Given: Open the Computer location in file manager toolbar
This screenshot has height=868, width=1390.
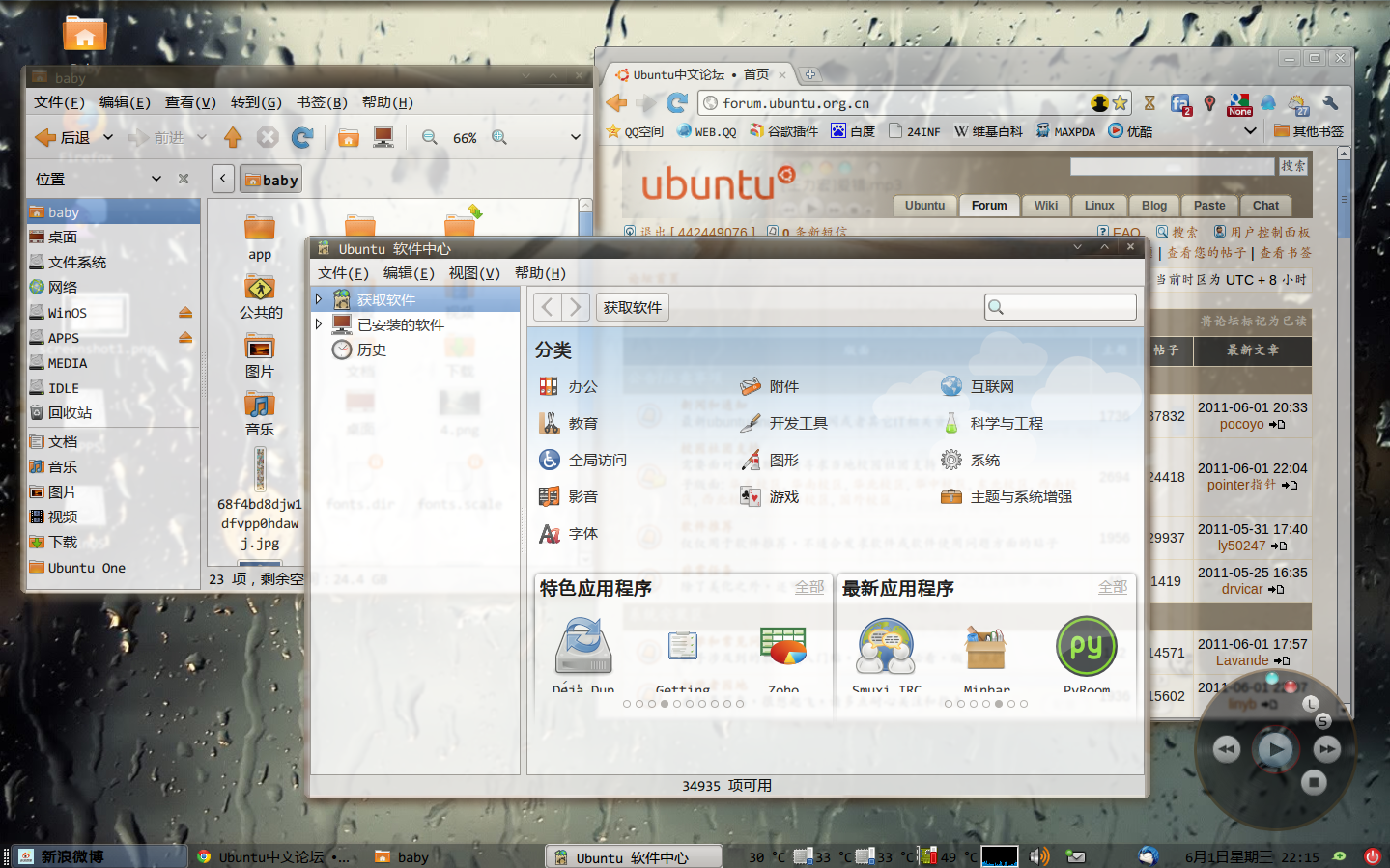Looking at the screenshot, I should tap(383, 138).
